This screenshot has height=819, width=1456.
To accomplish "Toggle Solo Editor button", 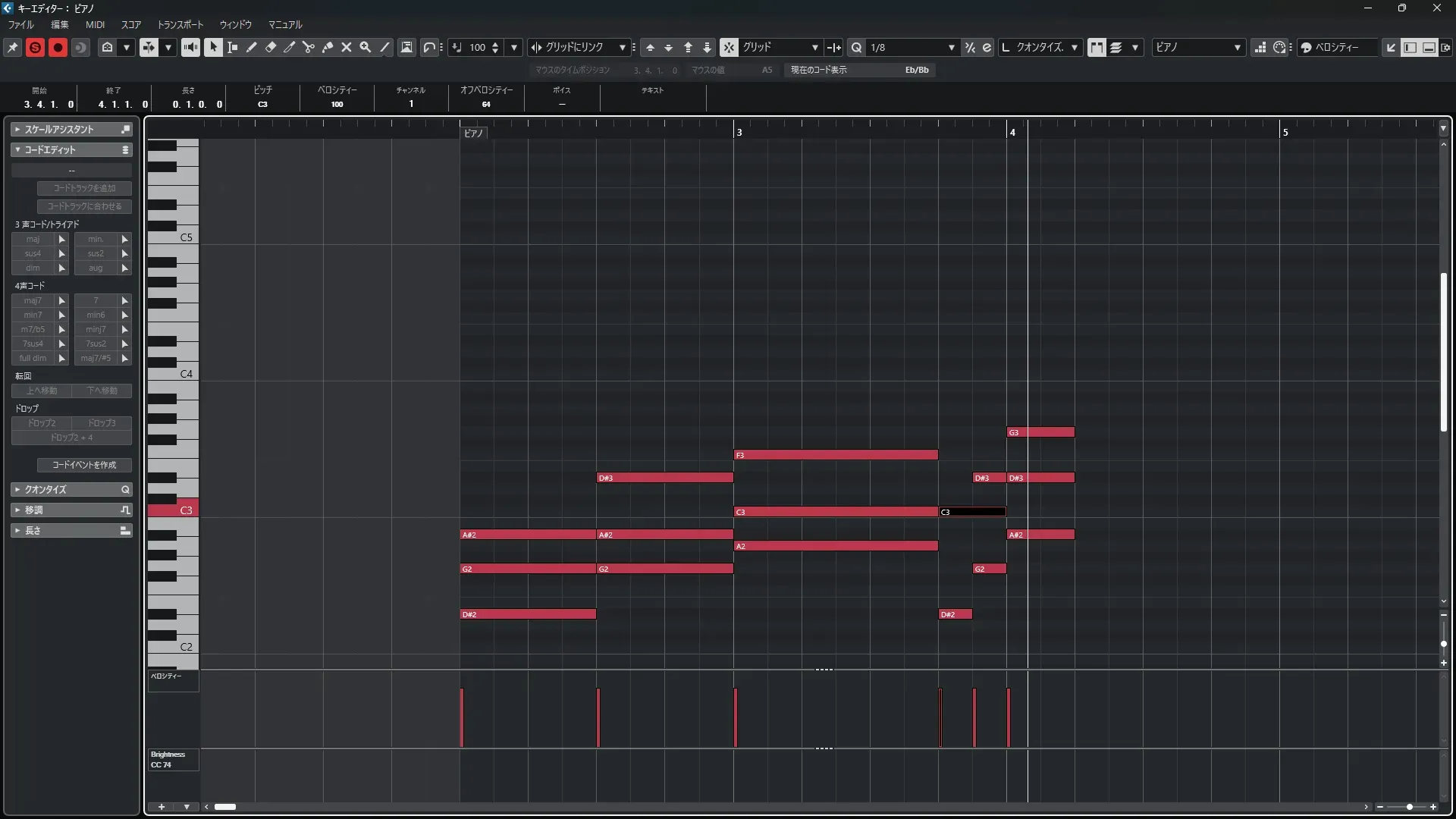I will coord(35,47).
